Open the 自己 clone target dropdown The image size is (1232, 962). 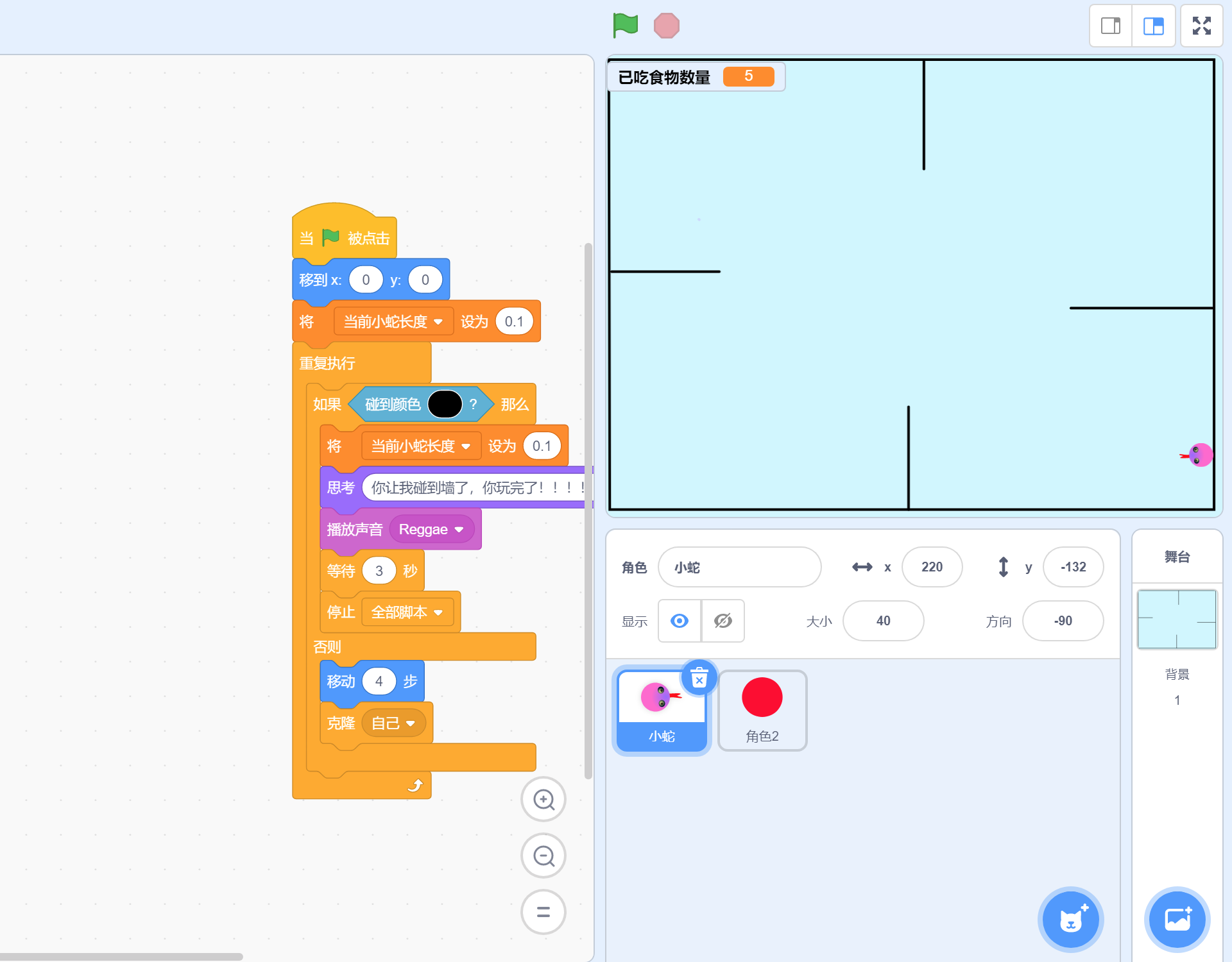pyautogui.click(x=393, y=723)
